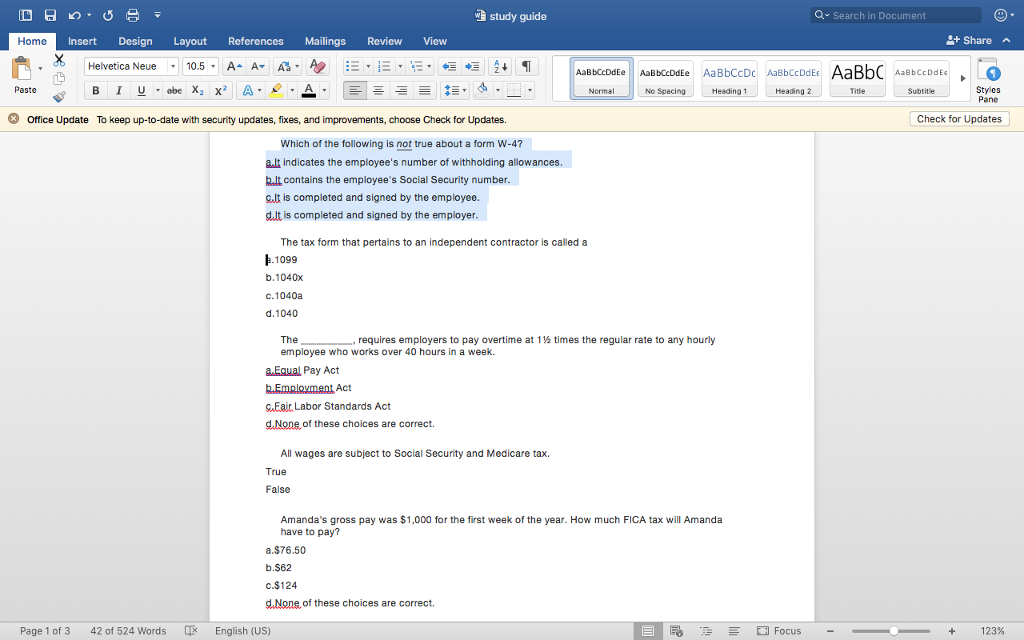Screen dimensions: 1024x640
Task: Go to the Mailings tab
Action: 325,41
